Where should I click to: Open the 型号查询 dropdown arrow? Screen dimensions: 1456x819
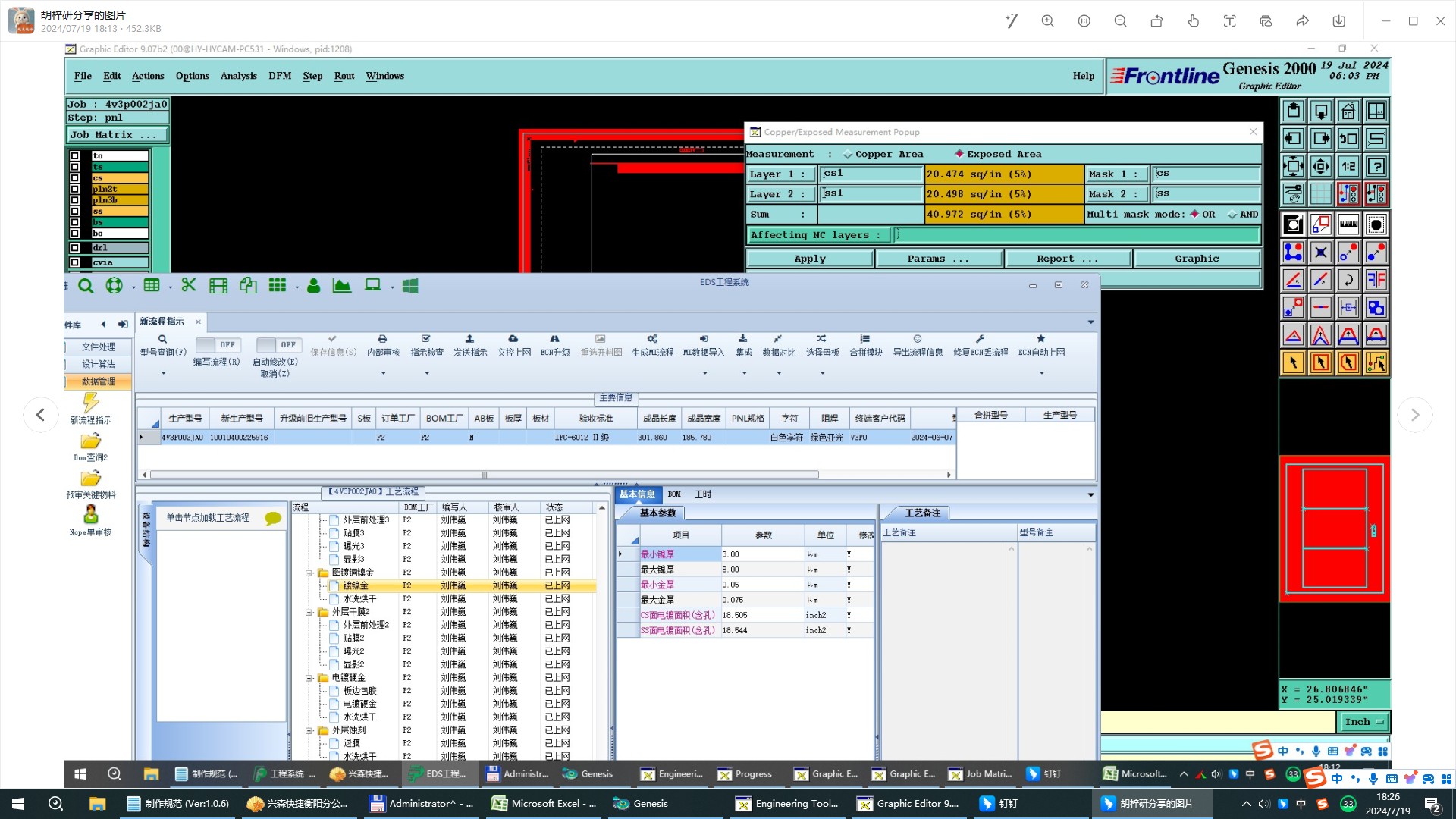point(163,372)
